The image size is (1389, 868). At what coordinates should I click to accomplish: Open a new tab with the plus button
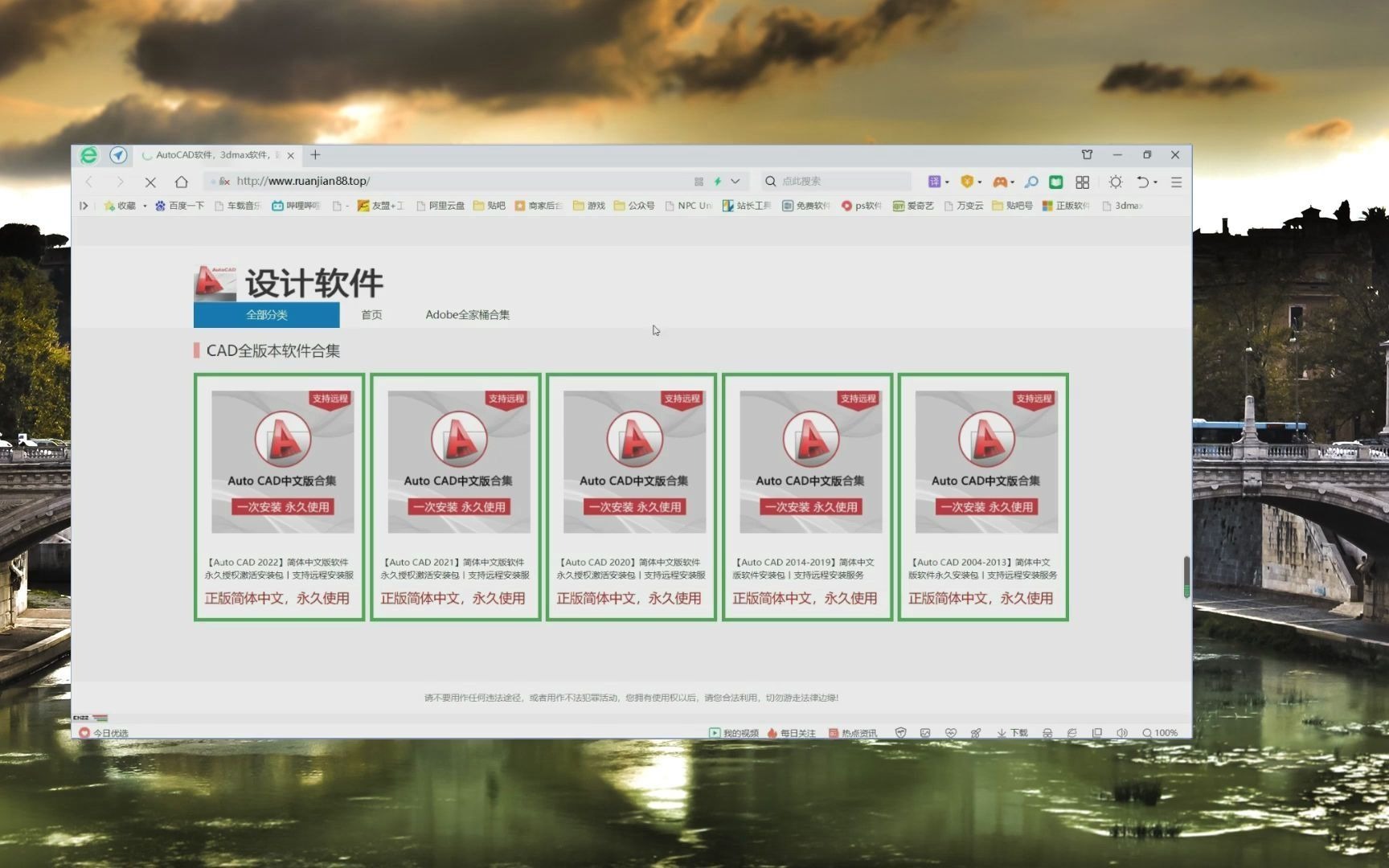(x=315, y=154)
